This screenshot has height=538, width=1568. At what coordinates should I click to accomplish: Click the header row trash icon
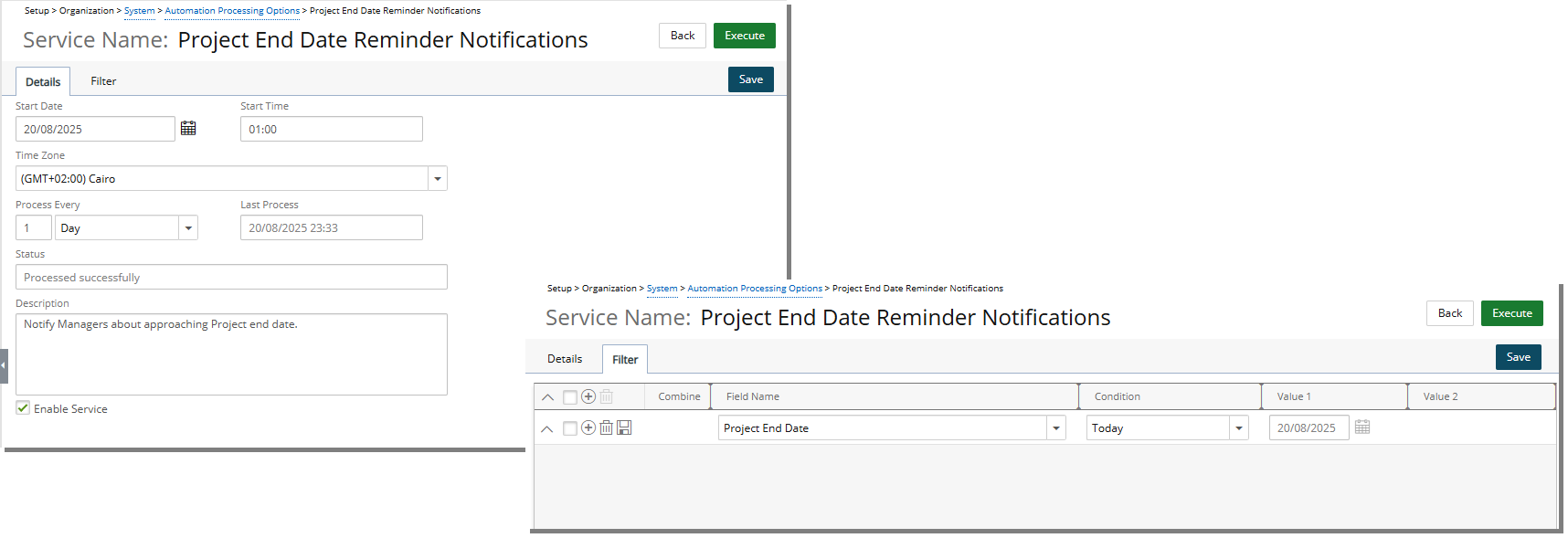606,396
